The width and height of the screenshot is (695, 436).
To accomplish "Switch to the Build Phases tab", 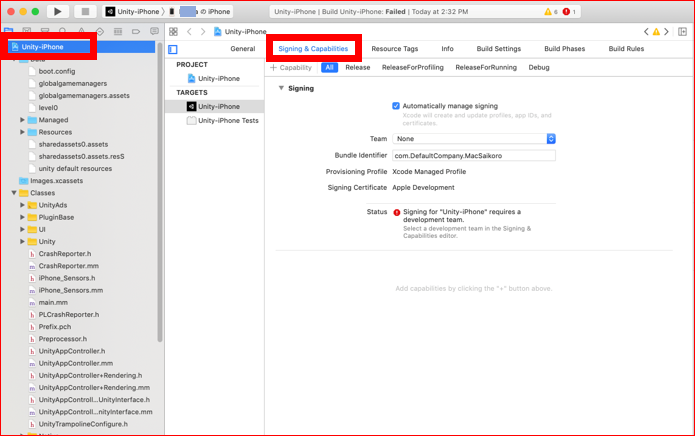I will 565,49.
